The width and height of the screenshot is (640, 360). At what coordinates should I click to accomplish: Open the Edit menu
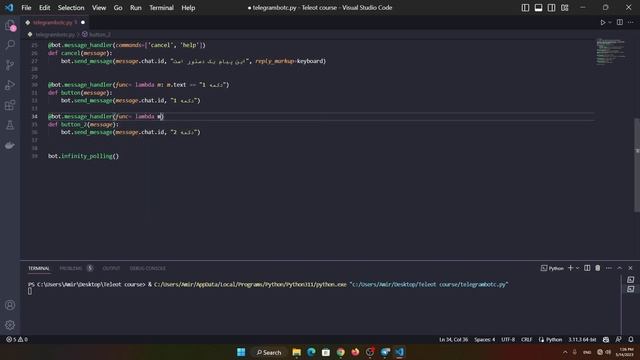[44, 8]
